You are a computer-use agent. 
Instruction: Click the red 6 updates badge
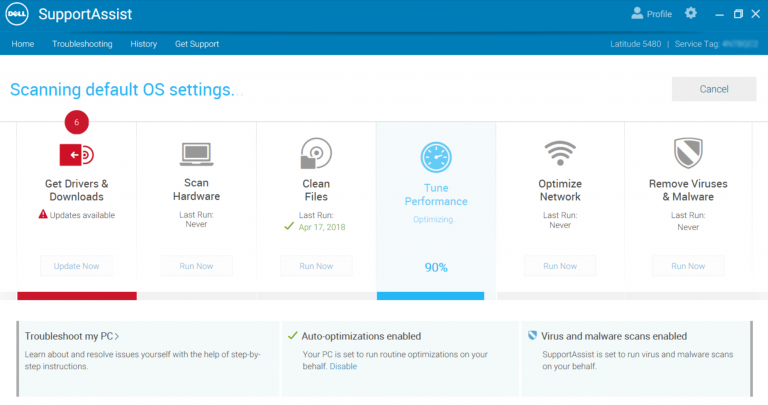pos(76,122)
